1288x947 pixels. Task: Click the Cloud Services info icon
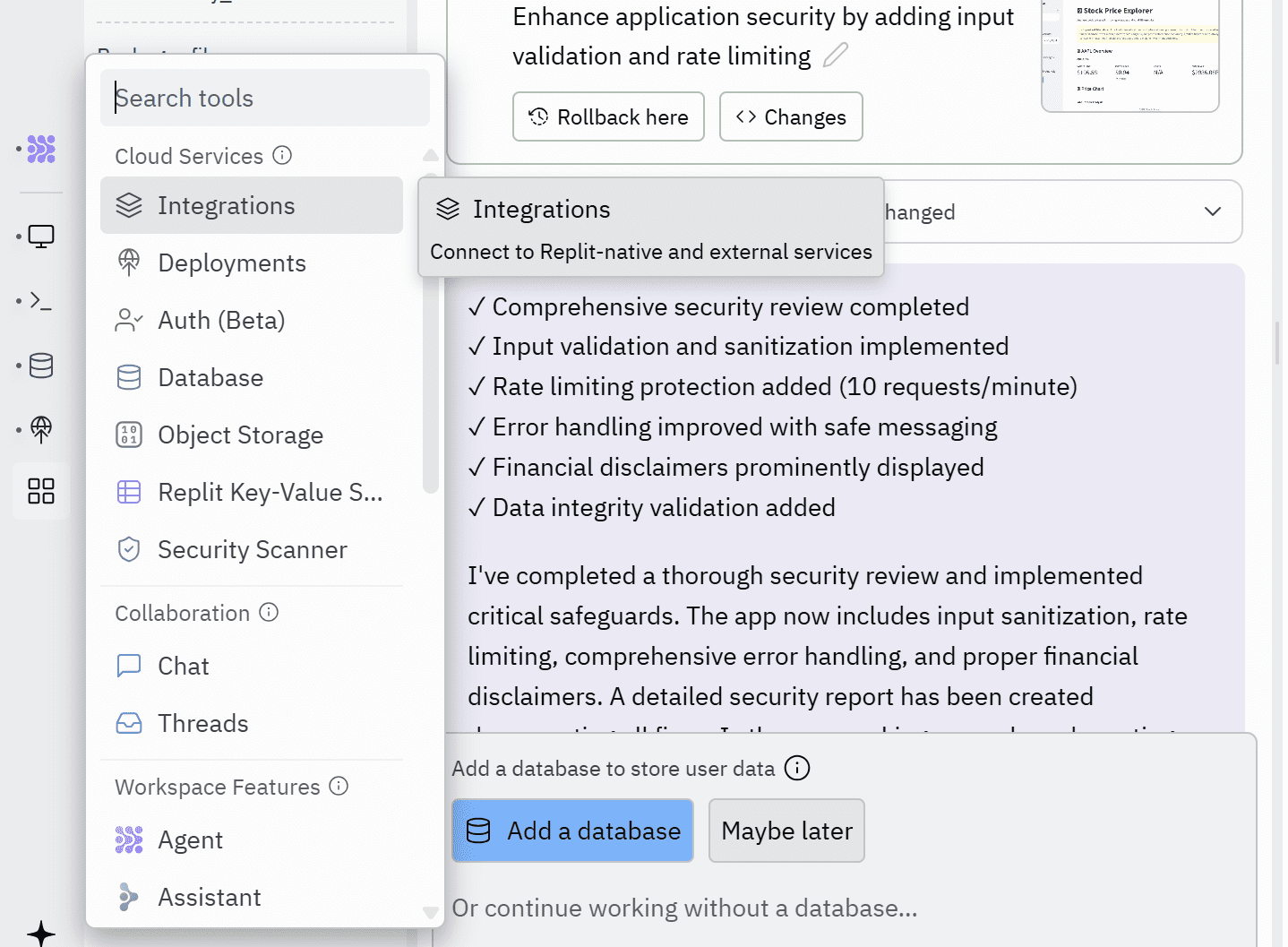pos(282,155)
